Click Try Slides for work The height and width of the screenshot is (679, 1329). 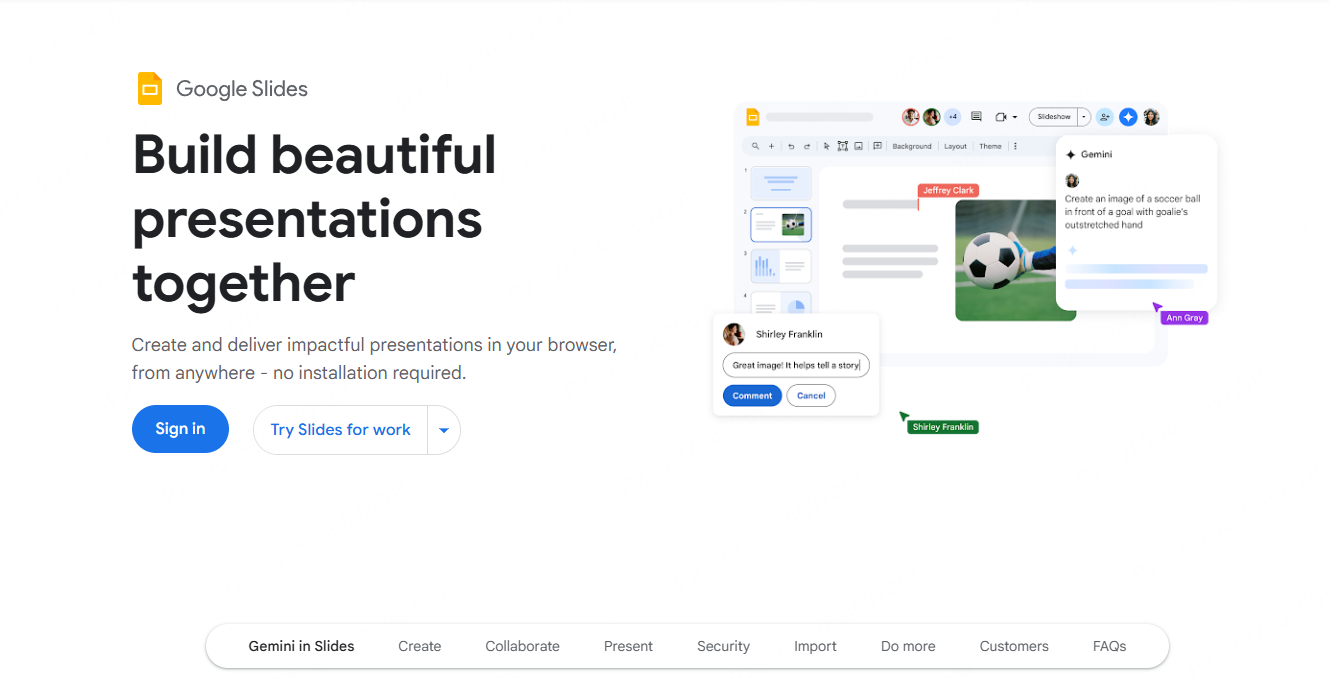(x=340, y=430)
